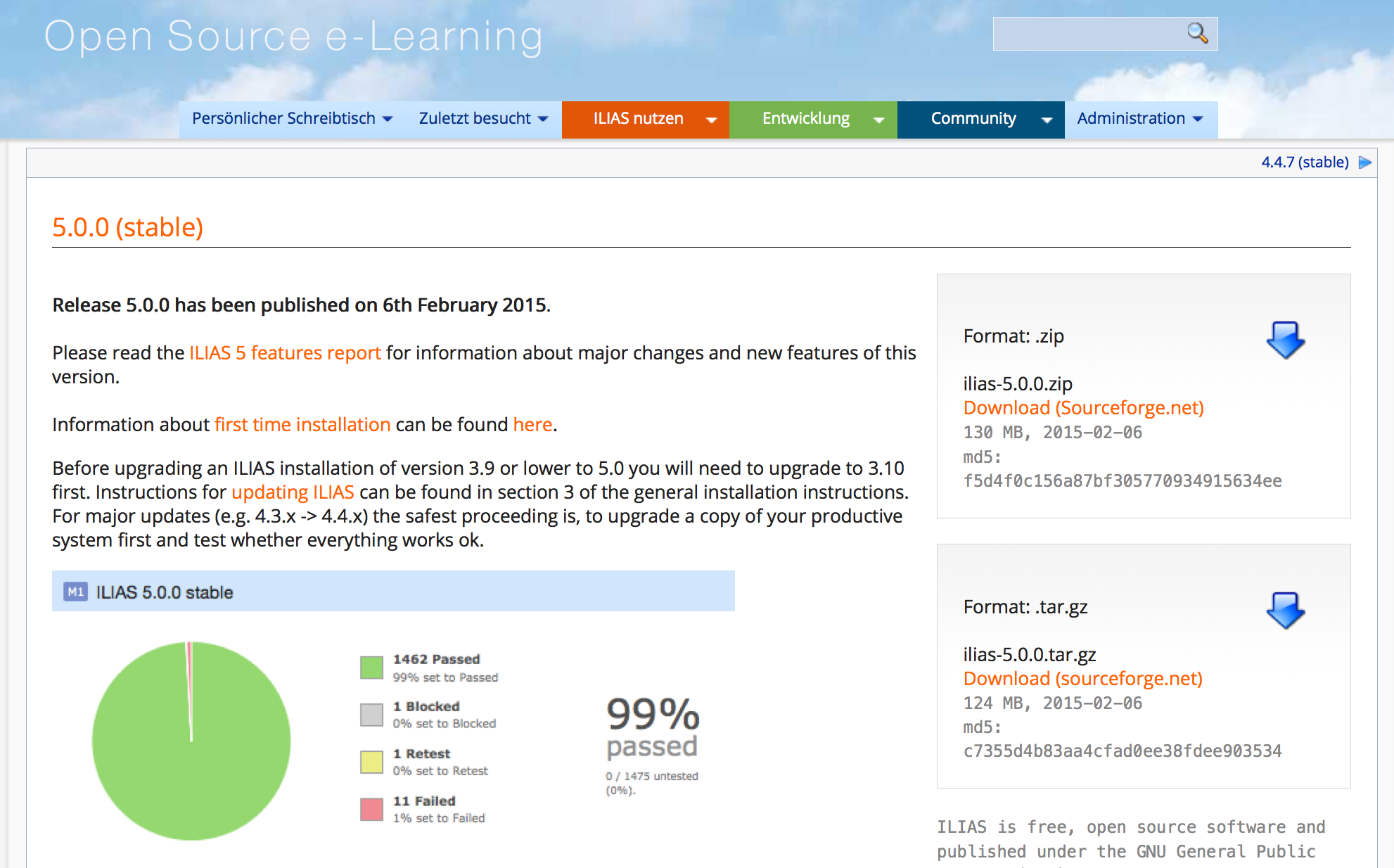This screenshot has height=868, width=1394.
Task: Click the .zip blue download arrow icon
Action: click(1285, 340)
